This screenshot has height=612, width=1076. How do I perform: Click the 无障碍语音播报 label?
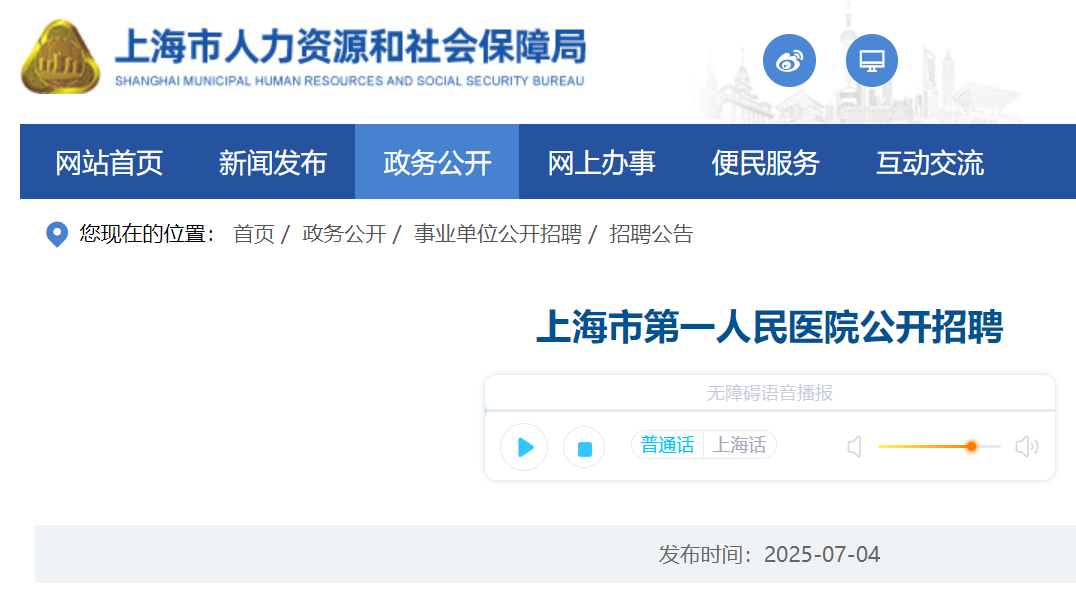pyautogui.click(x=769, y=393)
